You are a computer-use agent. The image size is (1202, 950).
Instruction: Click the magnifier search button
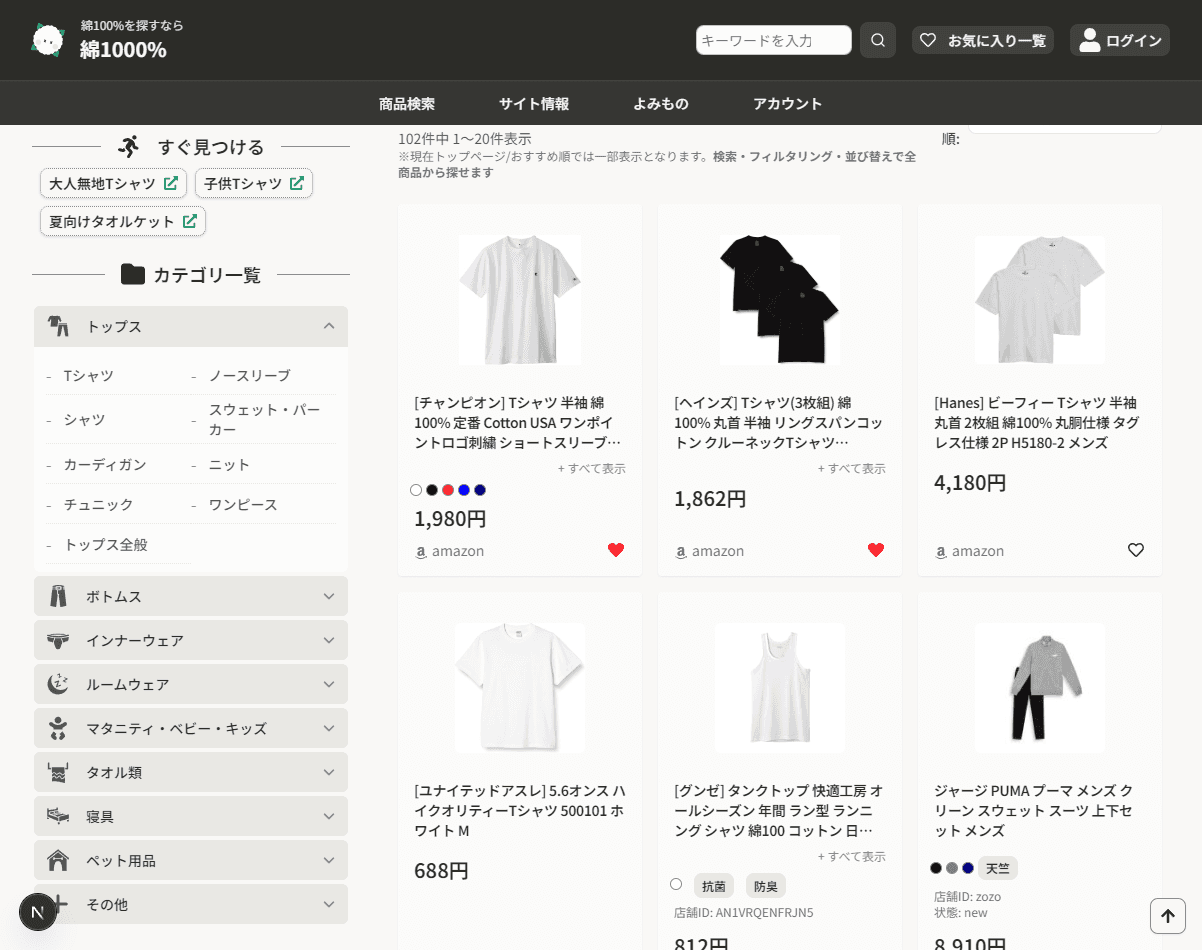point(877,40)
